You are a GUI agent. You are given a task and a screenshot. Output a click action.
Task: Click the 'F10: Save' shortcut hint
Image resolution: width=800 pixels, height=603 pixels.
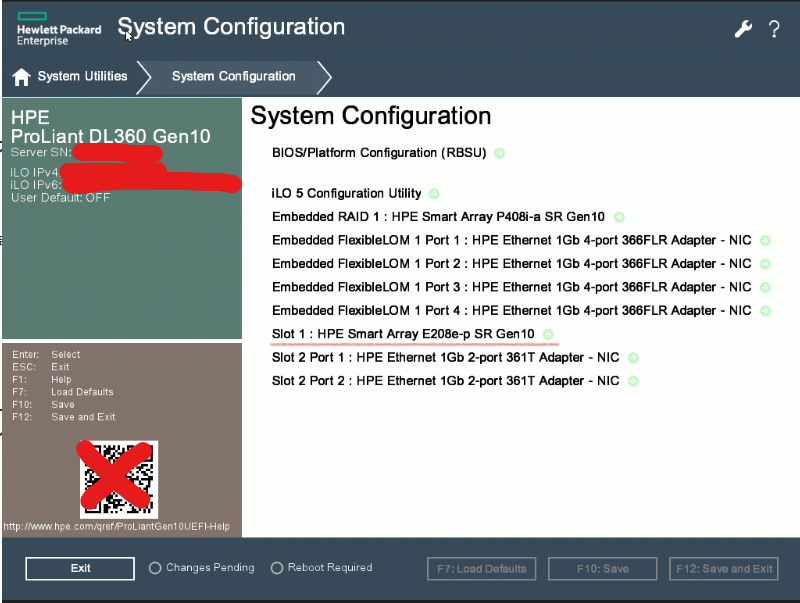click(43, 405)
